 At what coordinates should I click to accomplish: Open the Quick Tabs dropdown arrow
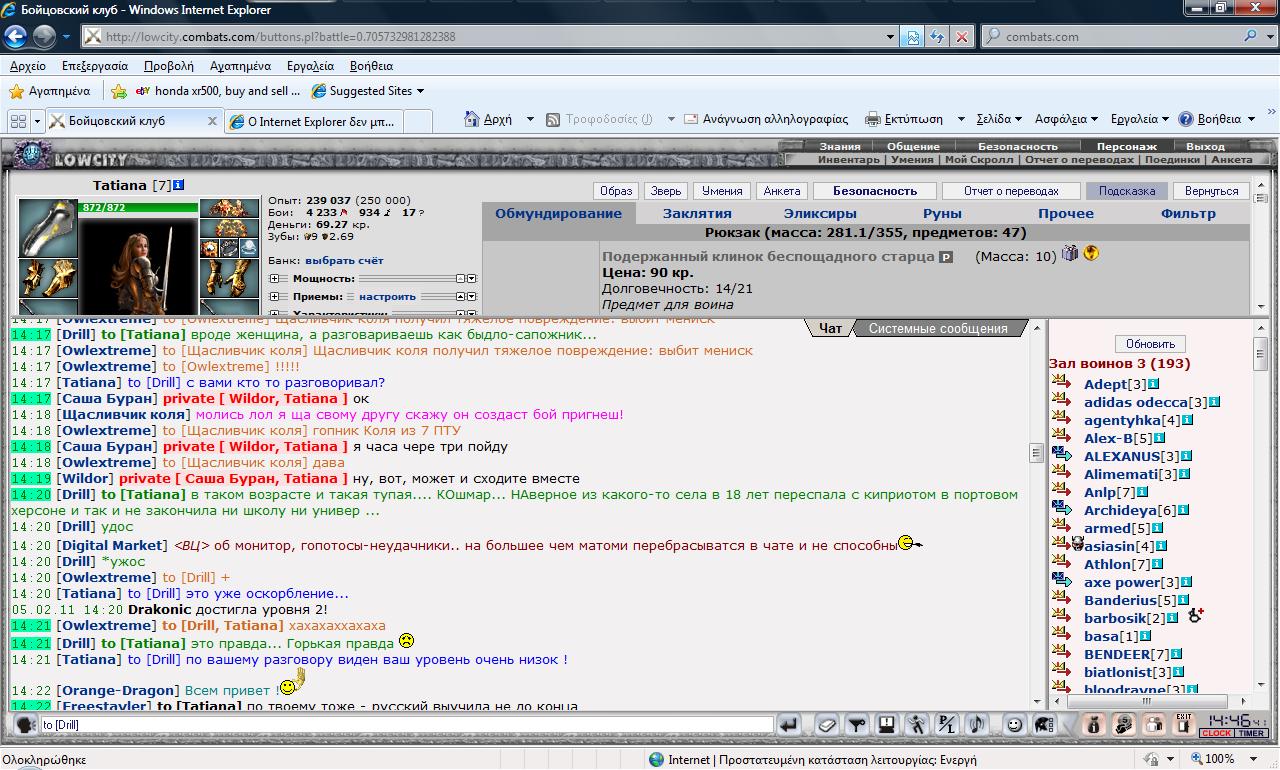point(38,121)
